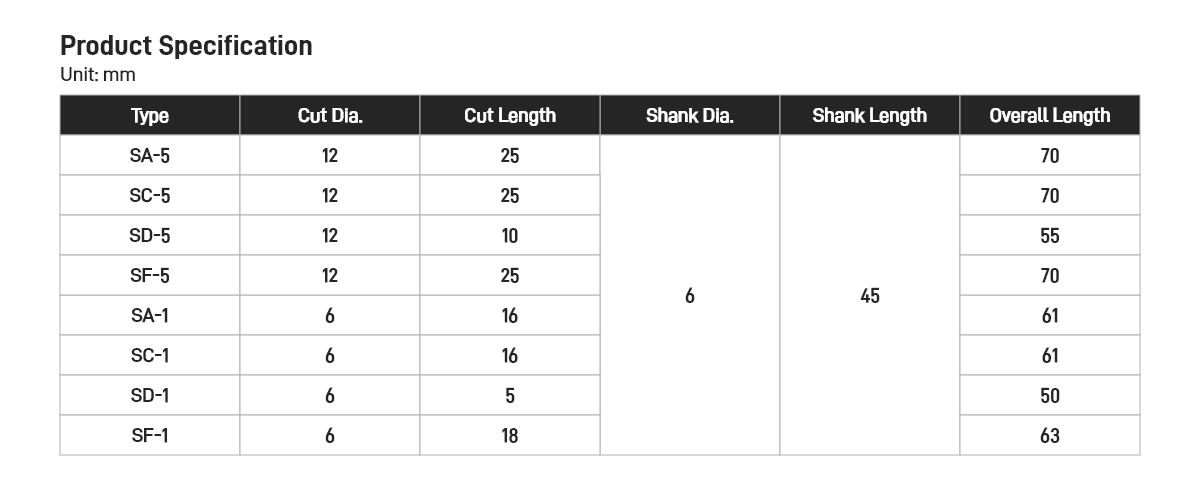Click the merged Shank Dia. value 6
Image resolution: width=1200 pixels, height=485 pixels.
tap(690, 296)
